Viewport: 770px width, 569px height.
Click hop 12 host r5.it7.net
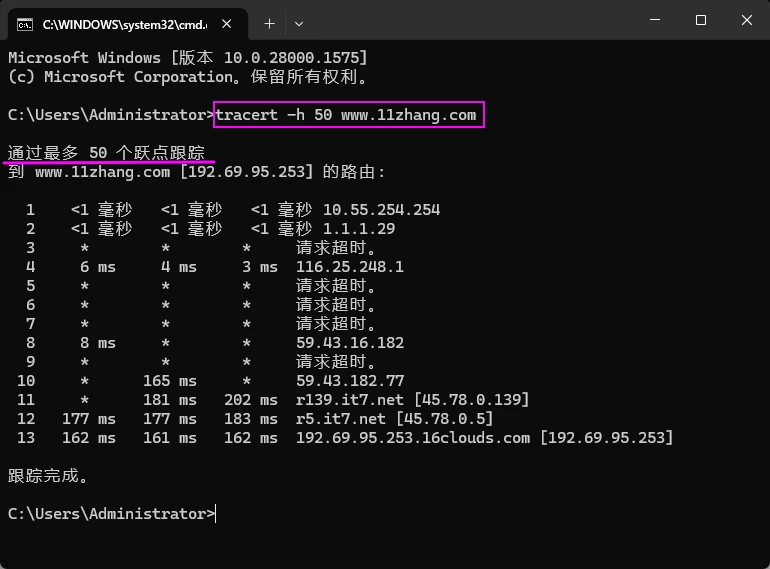point(341,419)
